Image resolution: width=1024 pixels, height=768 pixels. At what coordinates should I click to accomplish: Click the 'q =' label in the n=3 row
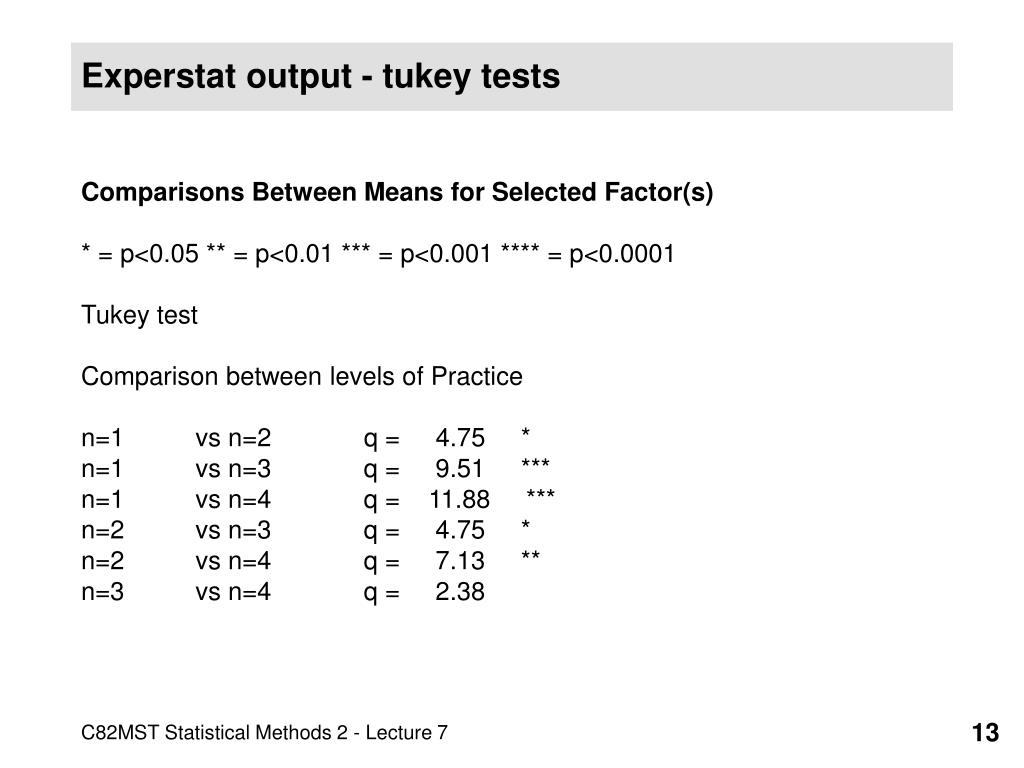click(381, 593)
